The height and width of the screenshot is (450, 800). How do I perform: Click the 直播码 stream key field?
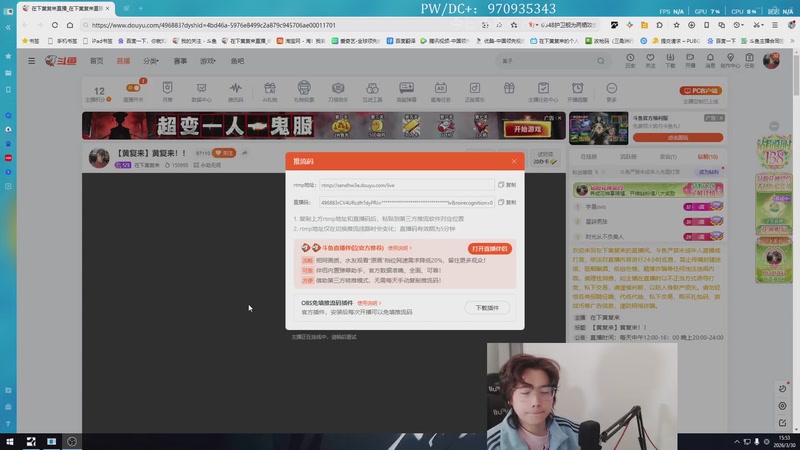(x=407, y=203)
